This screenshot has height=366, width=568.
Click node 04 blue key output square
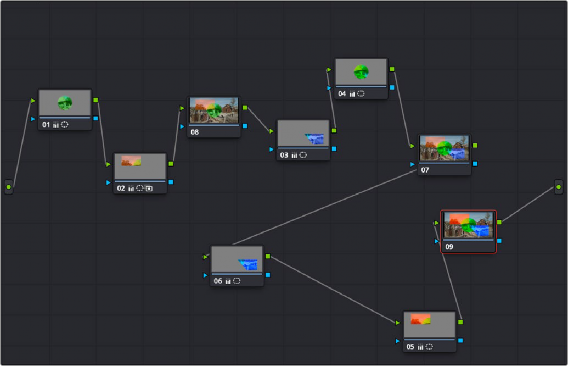pos(392,87)
